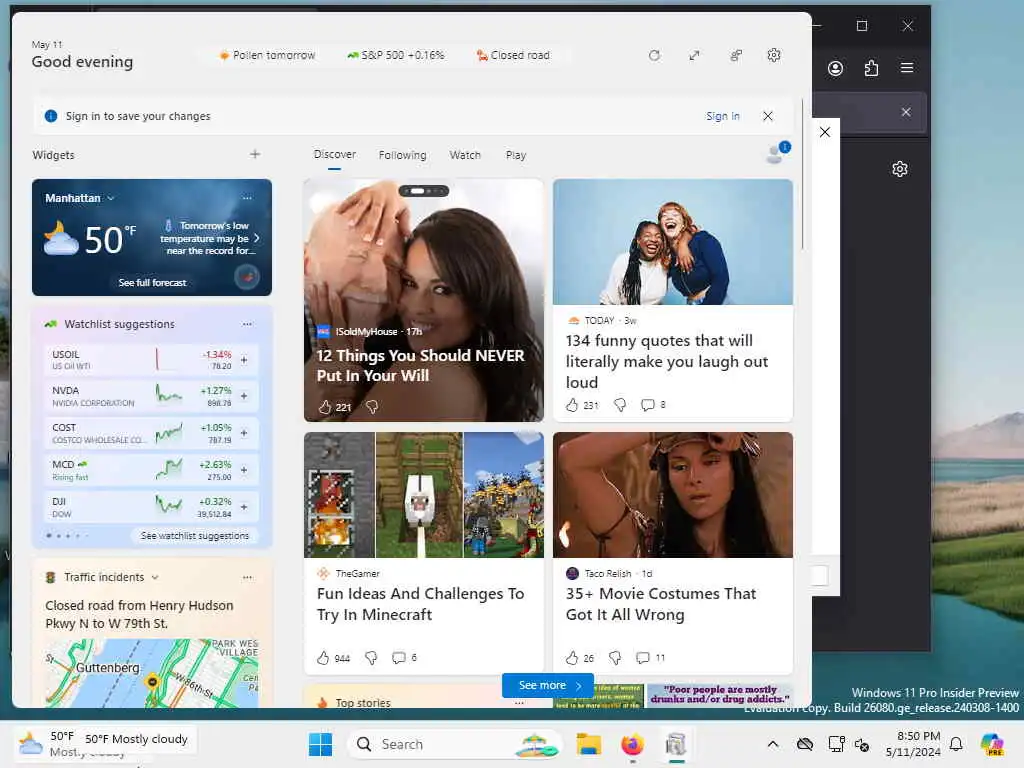Open comments on Movie Costumes article

643,658
